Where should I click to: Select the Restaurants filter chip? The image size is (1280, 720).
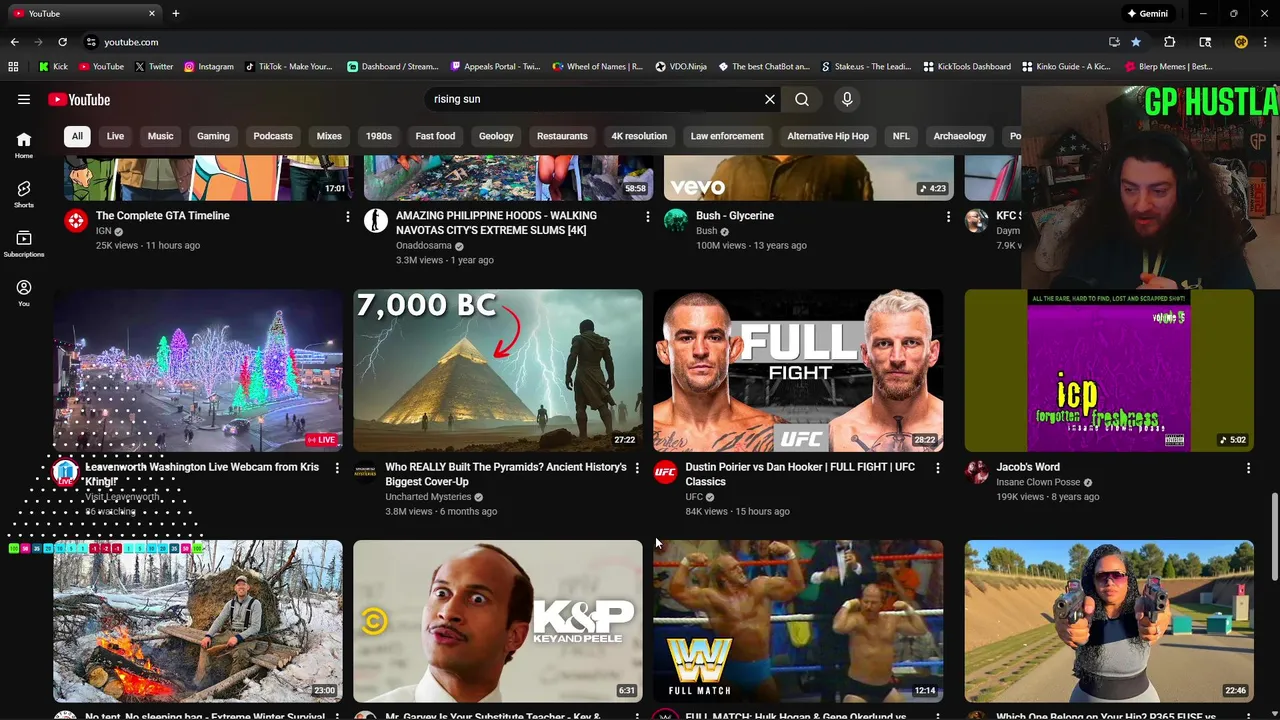click(562, 136)
